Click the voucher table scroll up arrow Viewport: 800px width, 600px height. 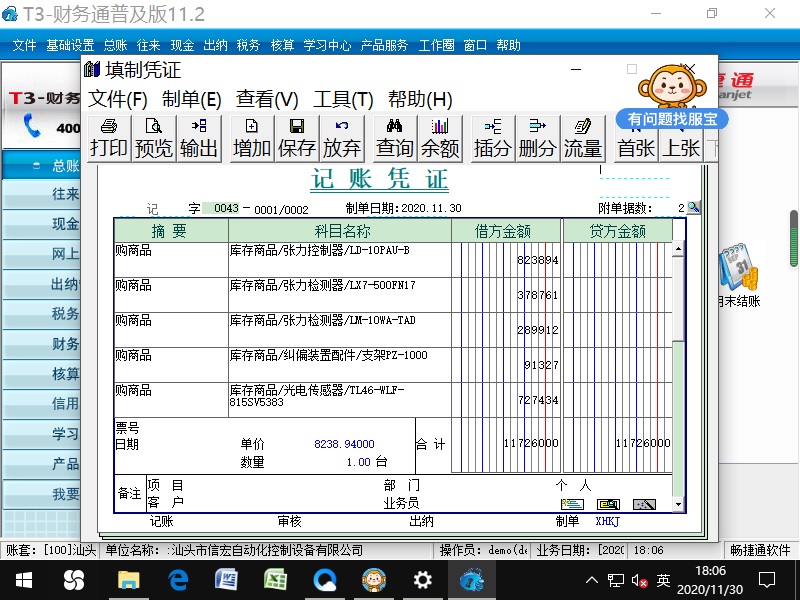678,249
